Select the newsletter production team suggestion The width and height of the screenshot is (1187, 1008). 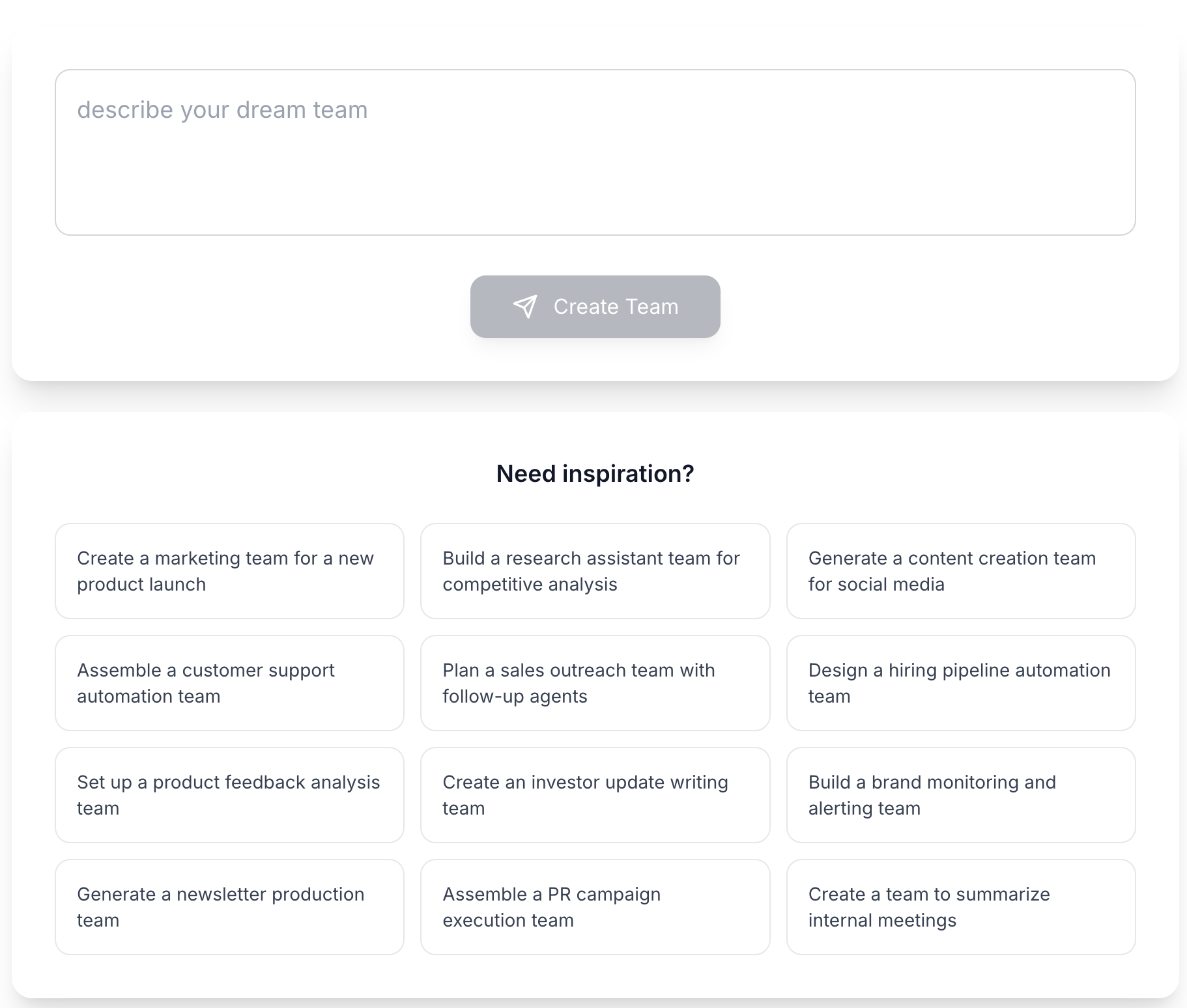coord(229,907)
